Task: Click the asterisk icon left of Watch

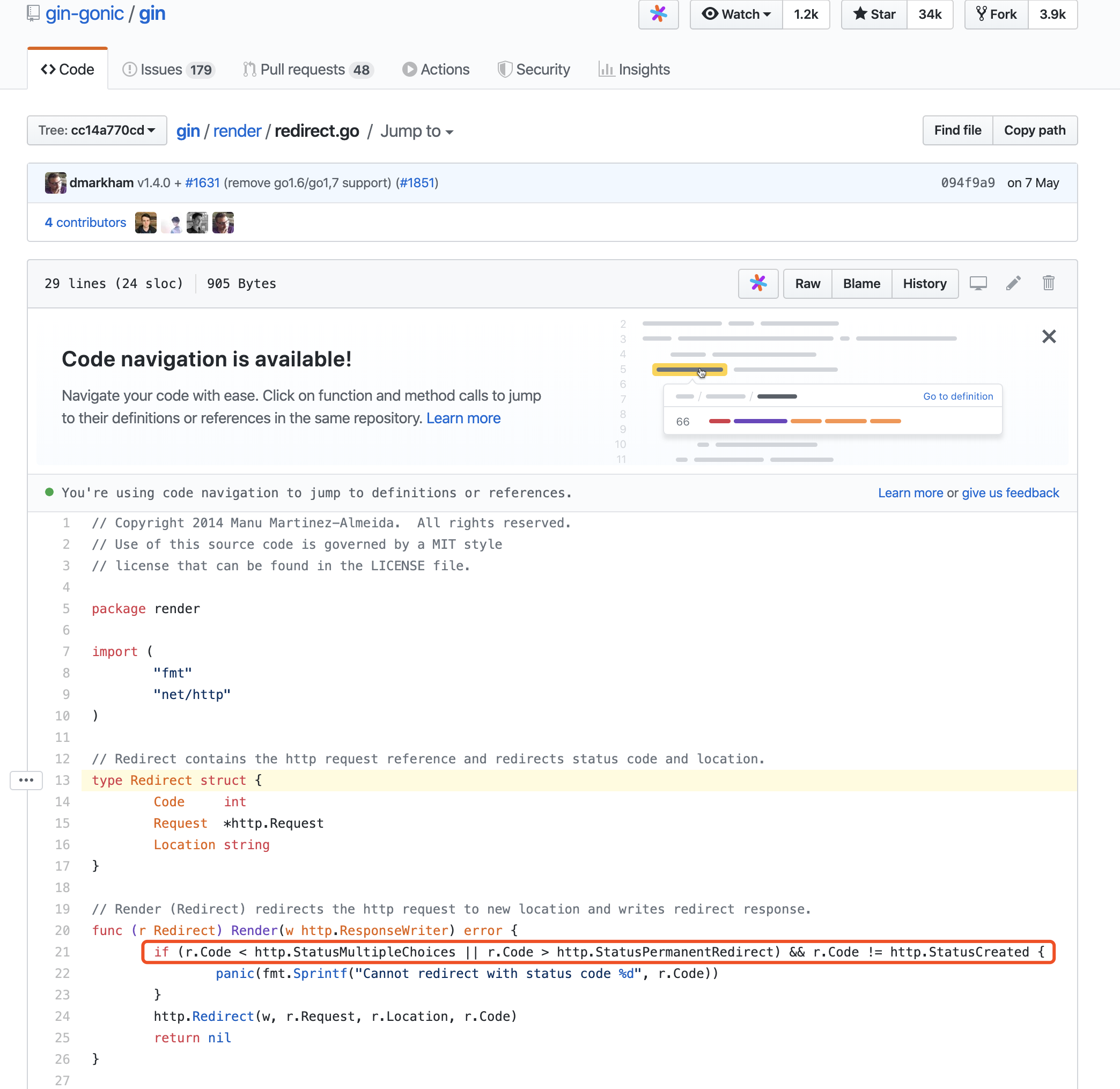Action: click(658, 14)
